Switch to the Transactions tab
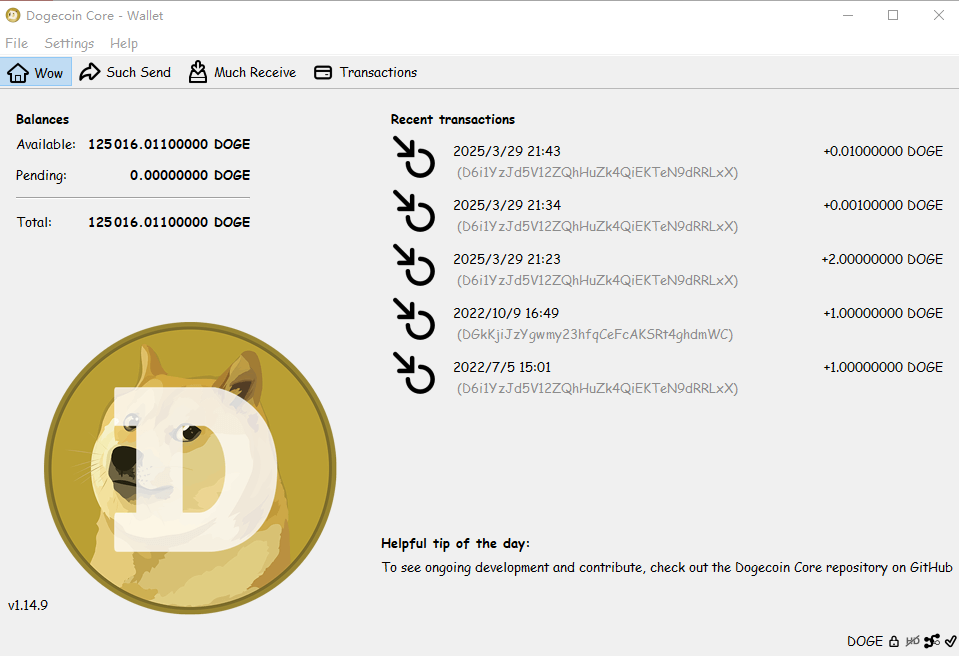 tap(365, 72)
